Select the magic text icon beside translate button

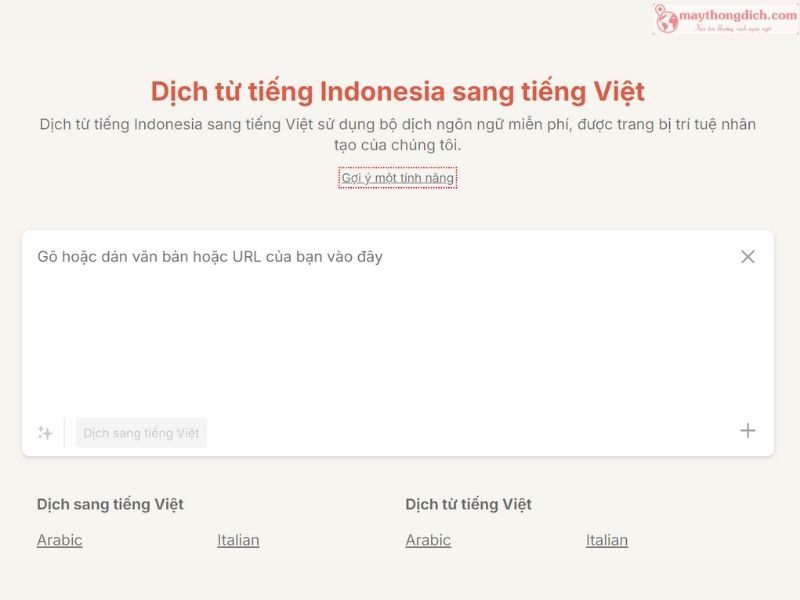44,432
